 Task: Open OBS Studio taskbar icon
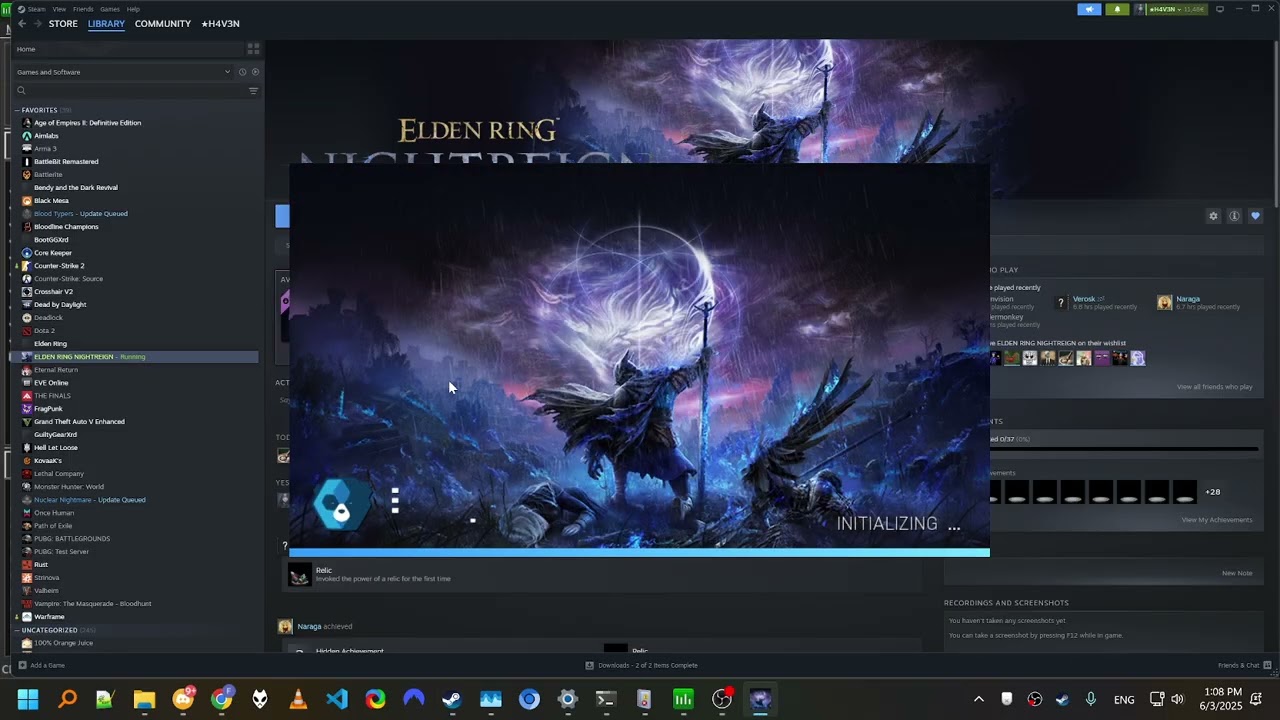(722, 699)
